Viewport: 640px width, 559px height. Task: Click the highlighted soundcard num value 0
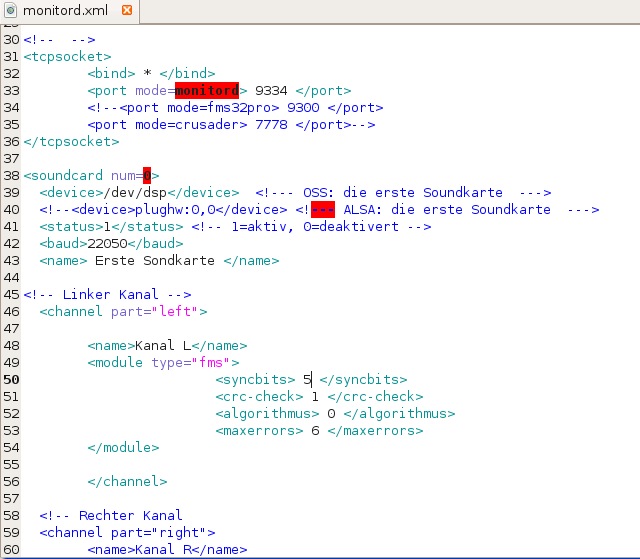147,175
